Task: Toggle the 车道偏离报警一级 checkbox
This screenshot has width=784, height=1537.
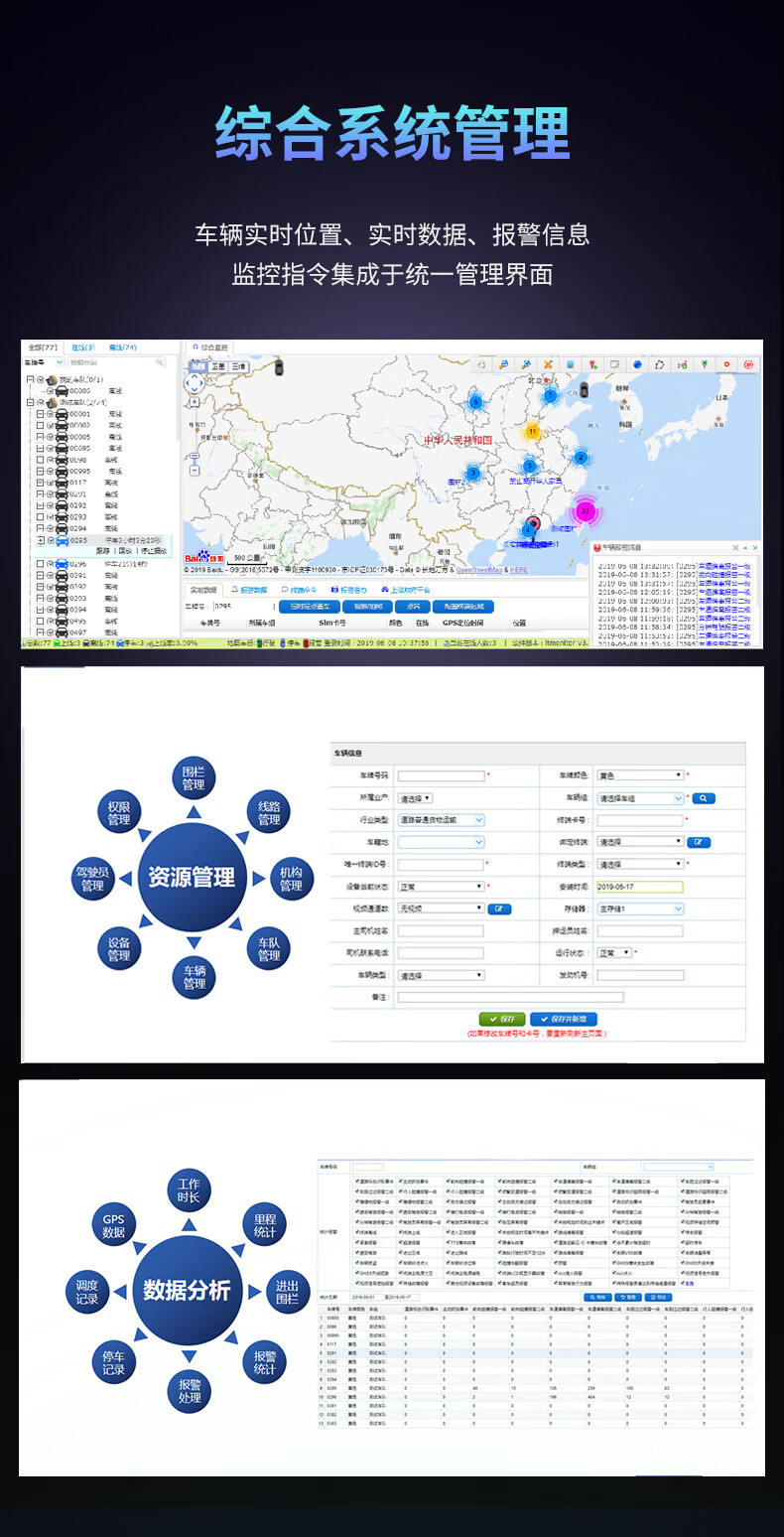Action: [556, 1182]
